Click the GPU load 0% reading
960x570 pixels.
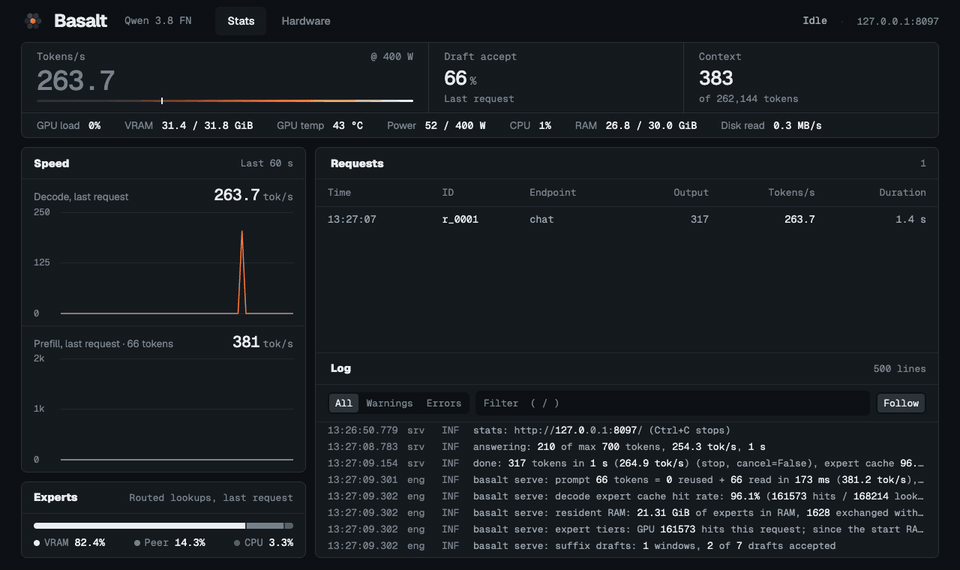[69, 126]
